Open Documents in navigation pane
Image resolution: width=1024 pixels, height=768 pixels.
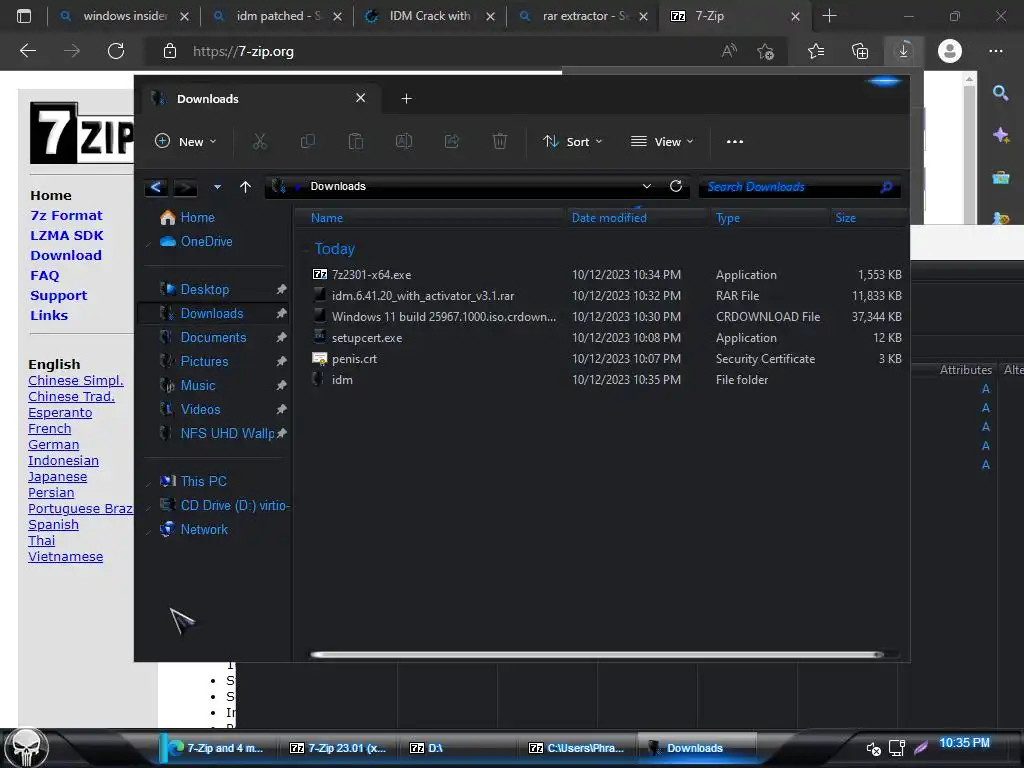(213, 338)
